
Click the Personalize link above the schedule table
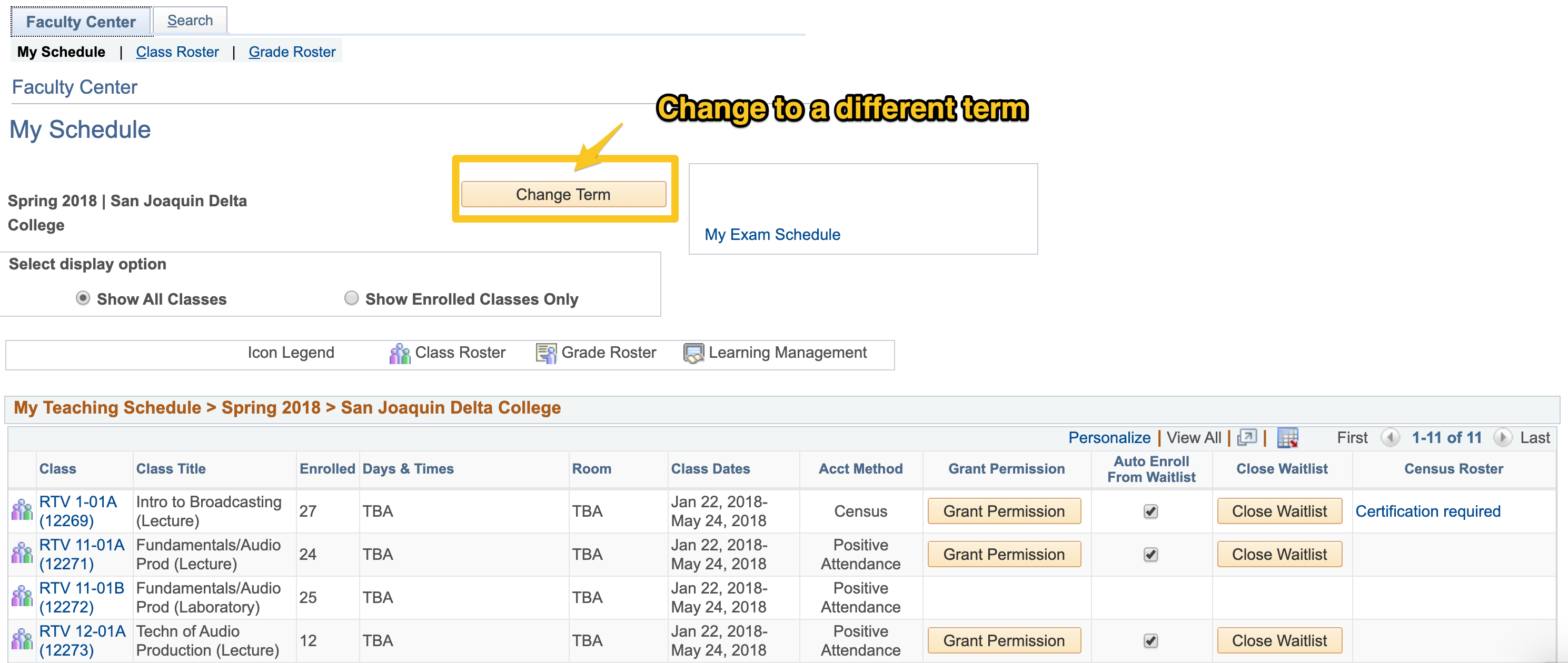coord(1109,437)
